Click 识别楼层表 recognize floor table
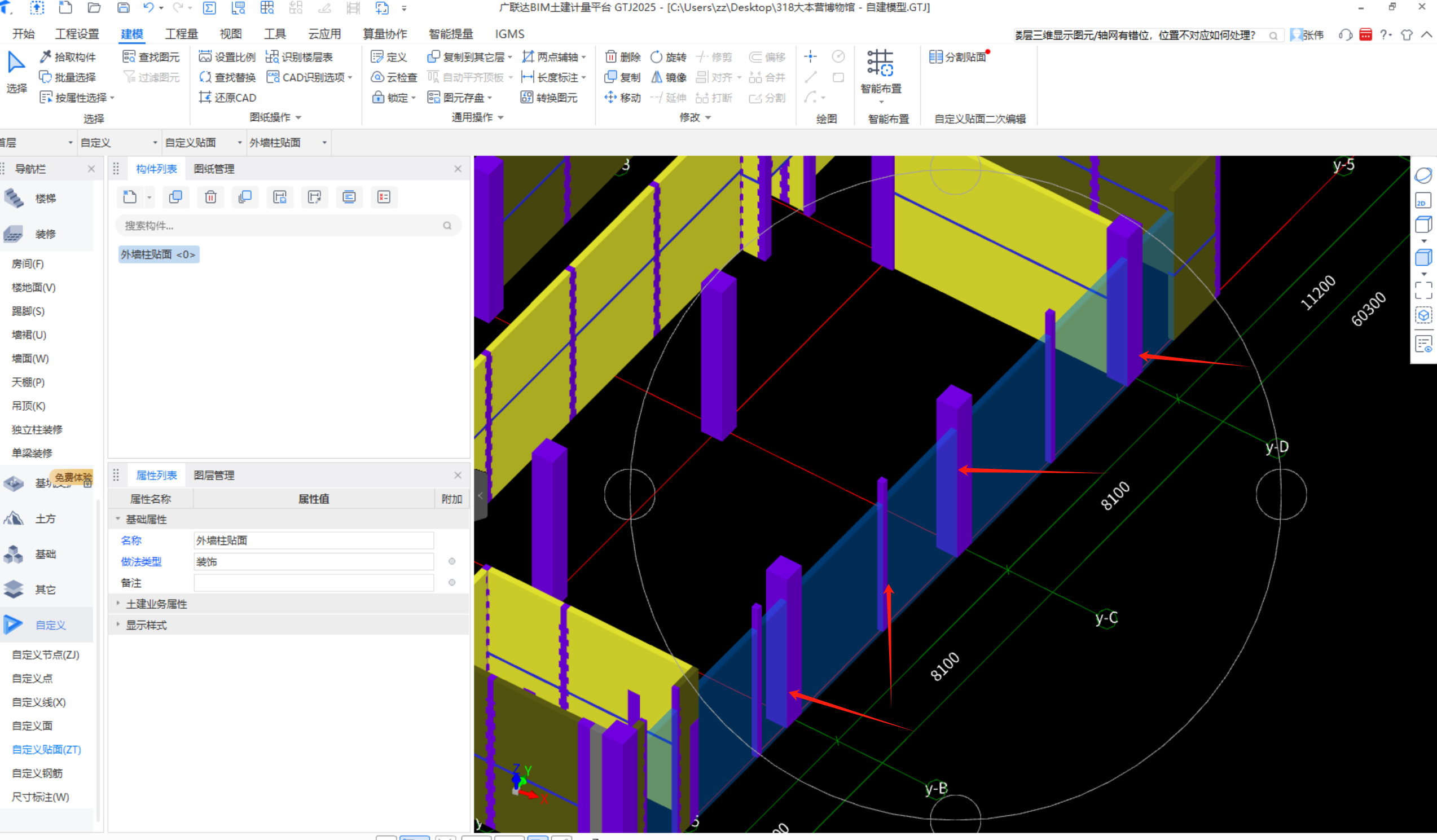The image size is (1437, 840). coord(300,57)
